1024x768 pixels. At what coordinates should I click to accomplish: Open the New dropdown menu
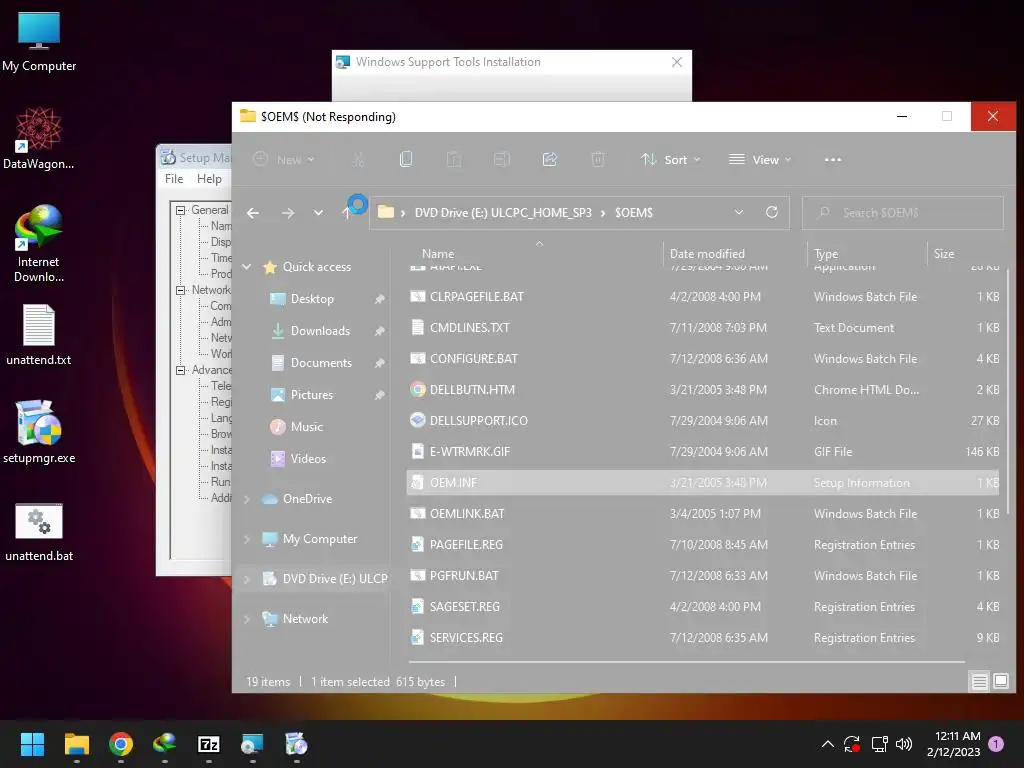(x=284, y=159)
